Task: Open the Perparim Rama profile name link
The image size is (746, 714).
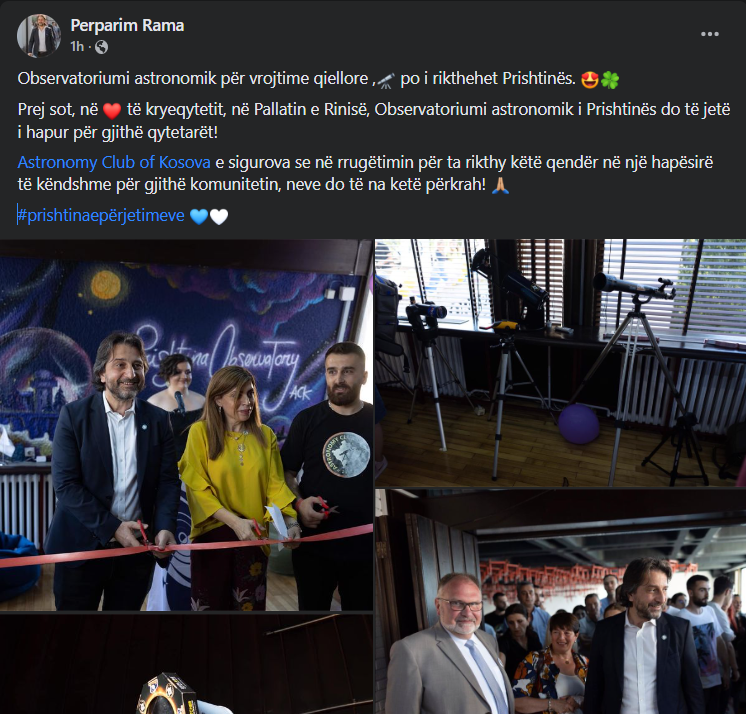Action: (x=127, y=25)
